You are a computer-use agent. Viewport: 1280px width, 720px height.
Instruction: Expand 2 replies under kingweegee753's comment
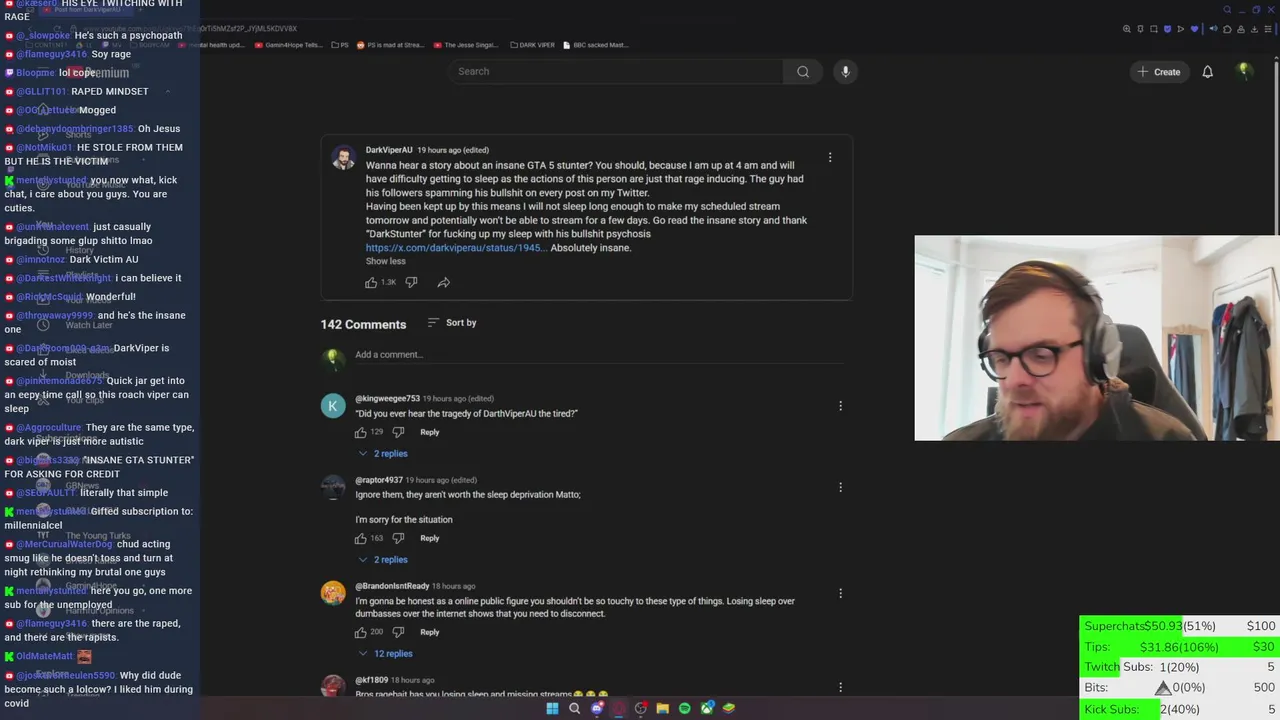point(383,454)
